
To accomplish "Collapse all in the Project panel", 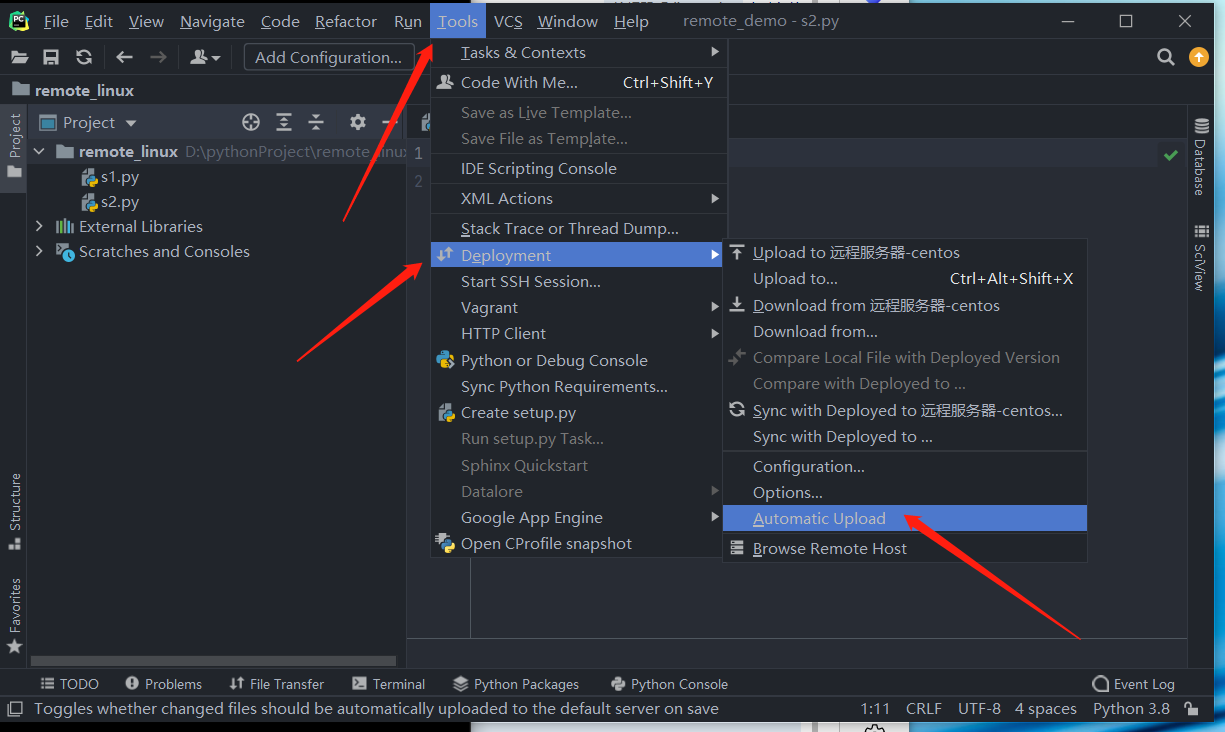I will [x=316, y=122].
